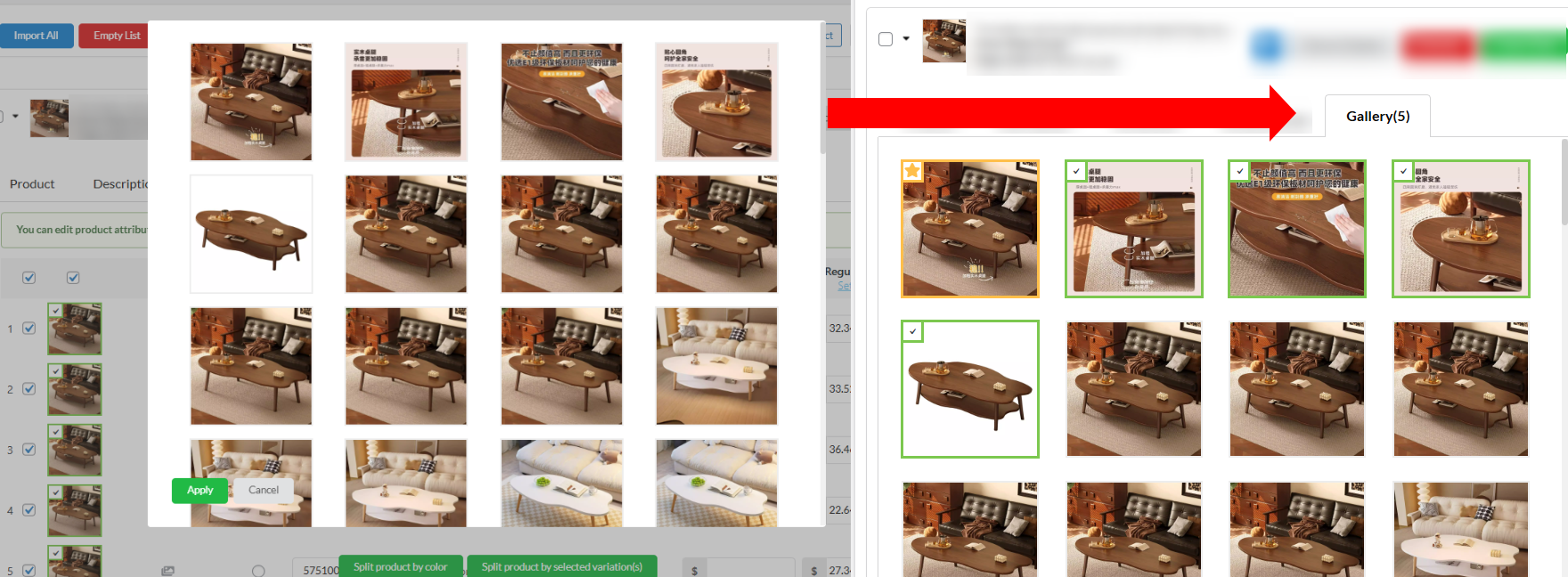
Task: Toggle the checkmark on row 1's variation thumbnail
Action: [55, 311]
